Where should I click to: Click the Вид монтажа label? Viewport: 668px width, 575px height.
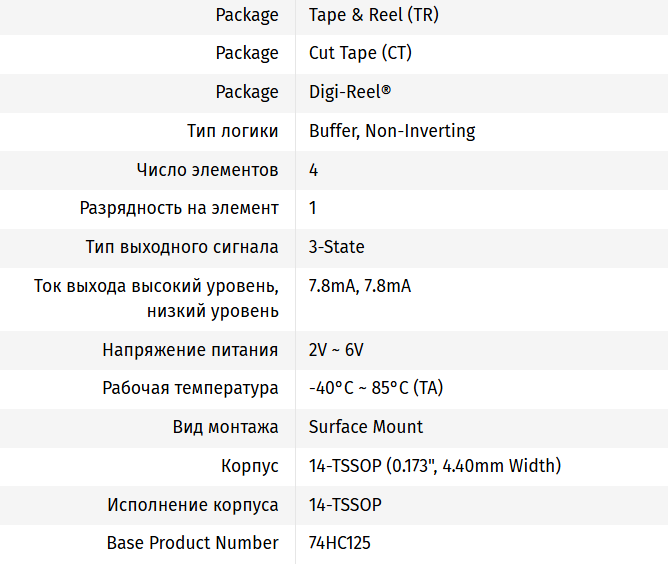[x=225, y=427]
